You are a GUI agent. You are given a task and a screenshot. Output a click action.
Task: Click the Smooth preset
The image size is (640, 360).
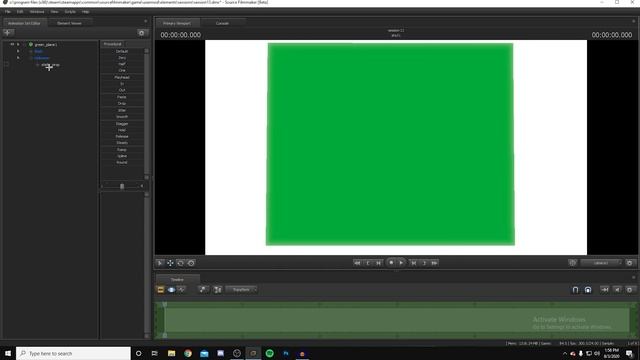(x=122, y=117)
